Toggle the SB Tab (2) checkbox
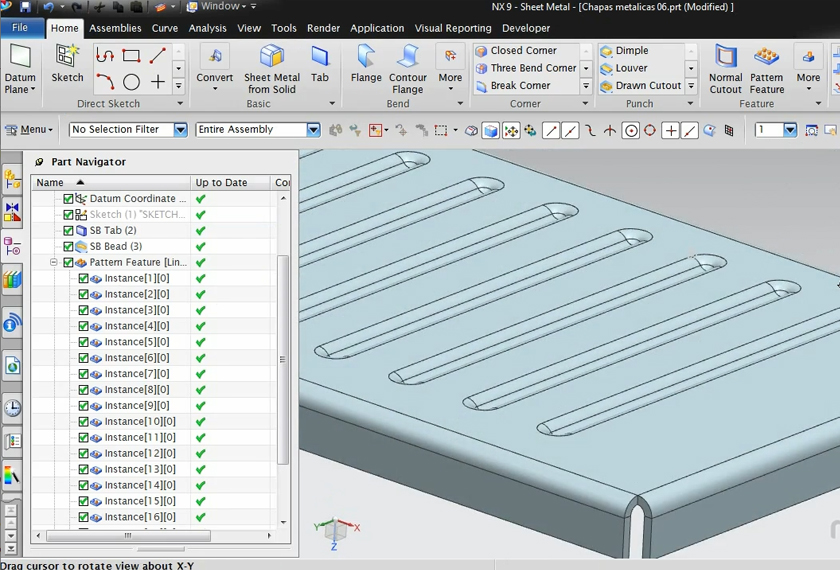This screenshot has width=840, height=570. coord(69,230)
